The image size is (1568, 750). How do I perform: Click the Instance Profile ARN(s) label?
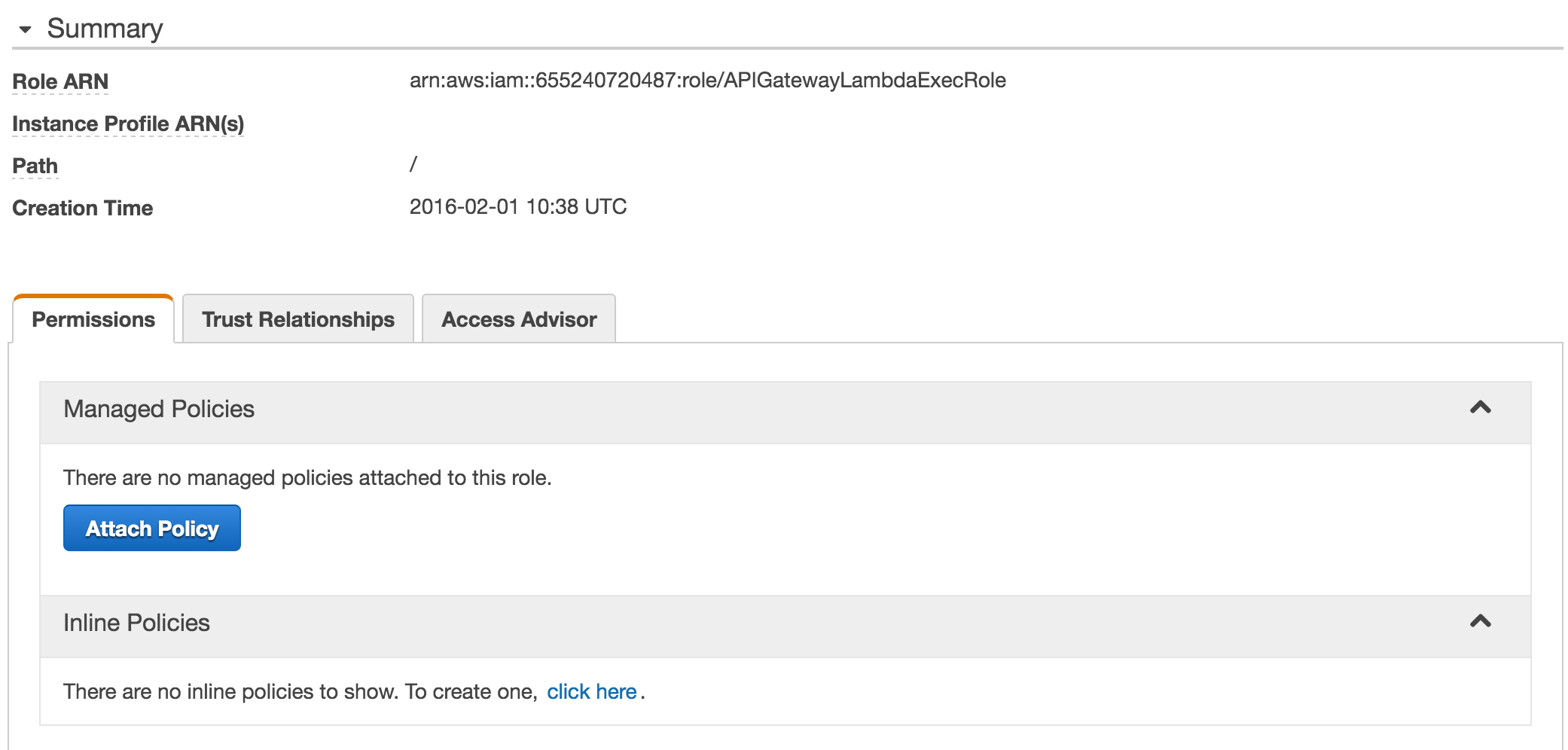click(x=128, y=124)
